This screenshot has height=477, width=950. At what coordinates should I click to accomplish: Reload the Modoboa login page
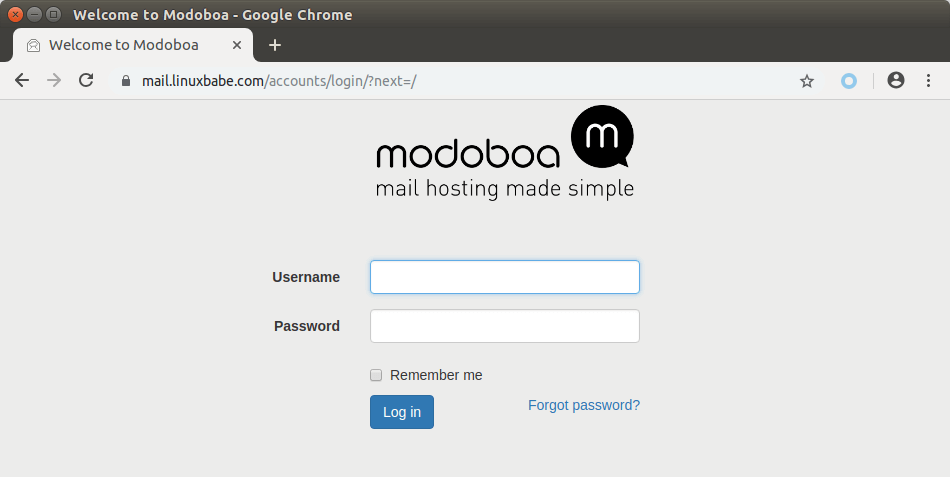pyautogui.click(x=86, y=81)
